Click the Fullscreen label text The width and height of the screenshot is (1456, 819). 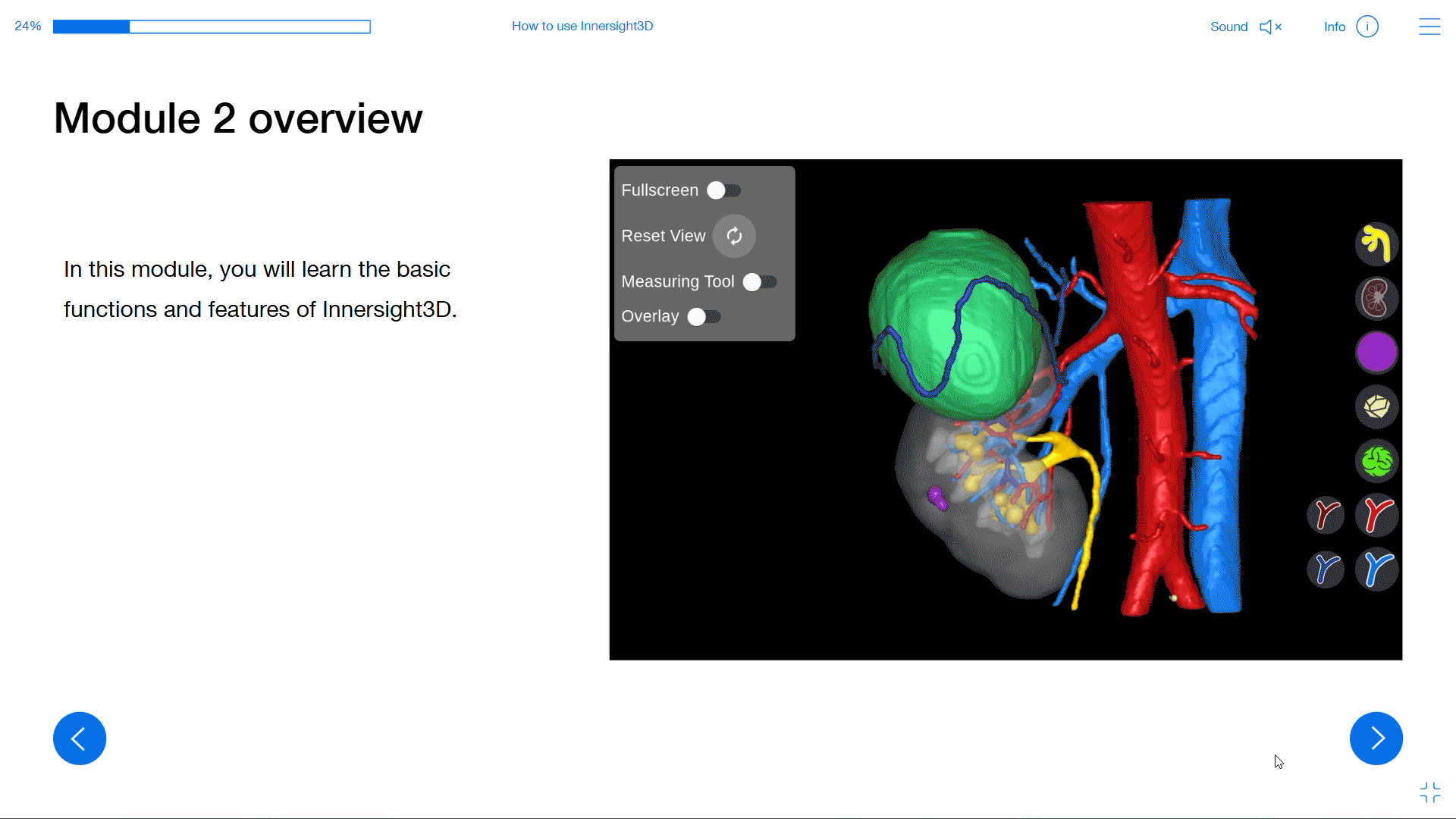pos(660,190)
